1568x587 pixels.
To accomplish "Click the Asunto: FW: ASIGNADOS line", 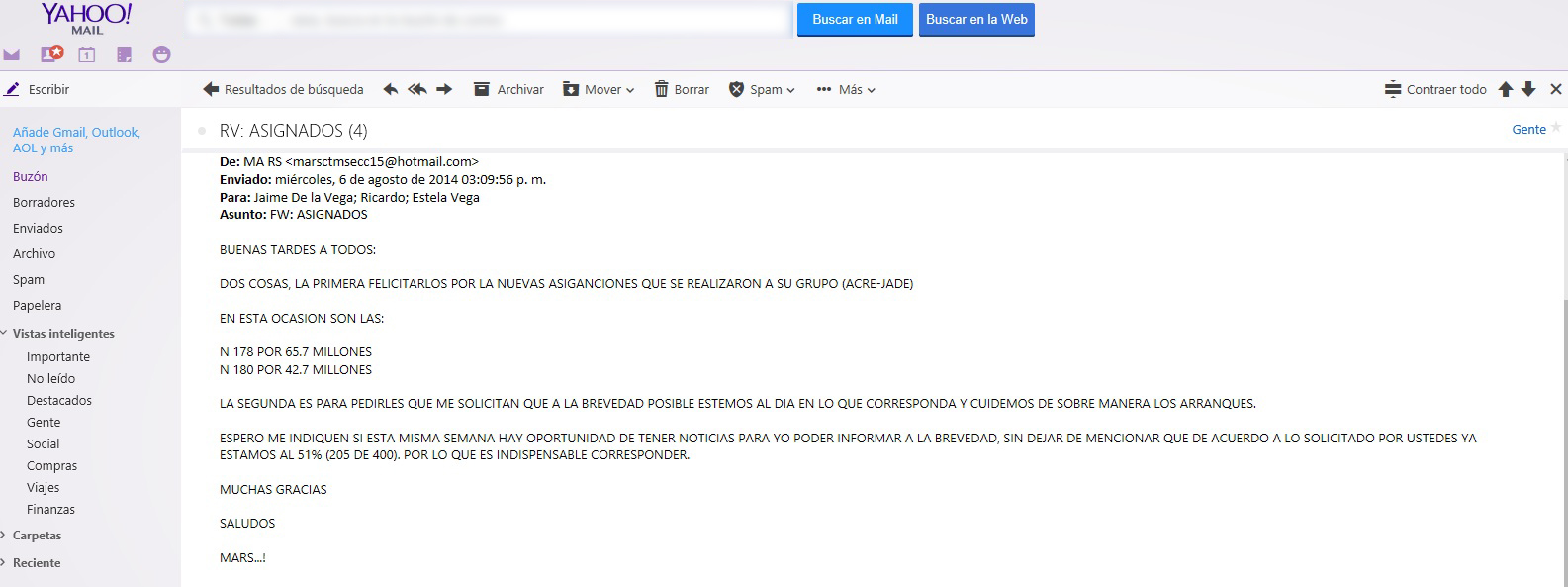I will coord(293,214).
